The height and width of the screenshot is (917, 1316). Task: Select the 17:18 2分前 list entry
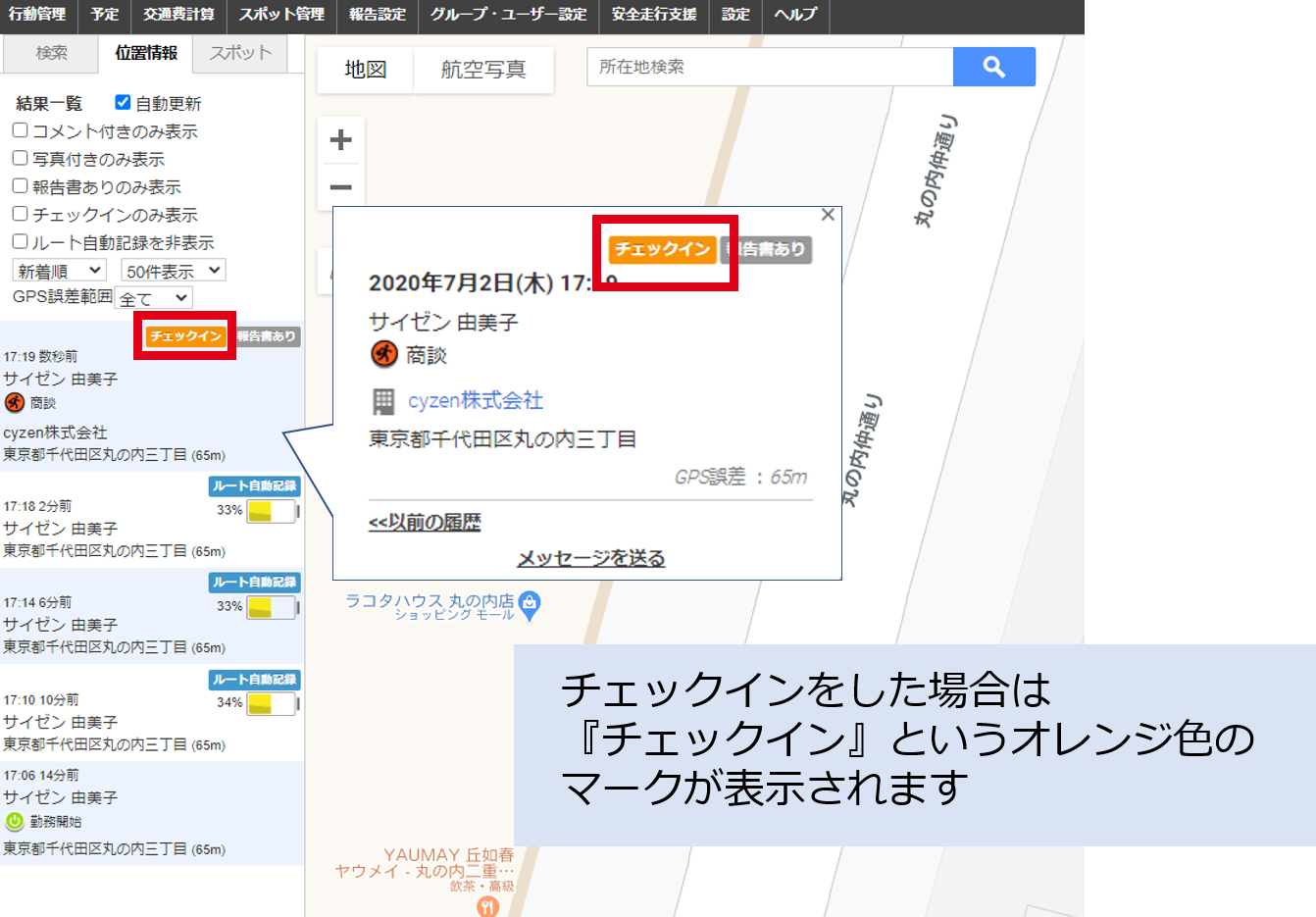(152, 518)
